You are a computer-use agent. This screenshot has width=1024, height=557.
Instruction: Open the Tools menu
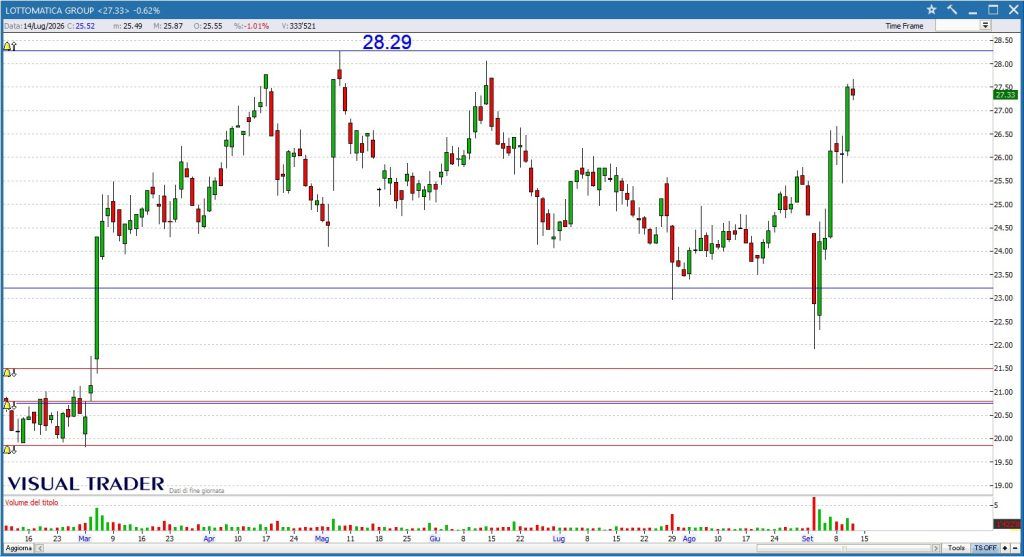point(956,548)
